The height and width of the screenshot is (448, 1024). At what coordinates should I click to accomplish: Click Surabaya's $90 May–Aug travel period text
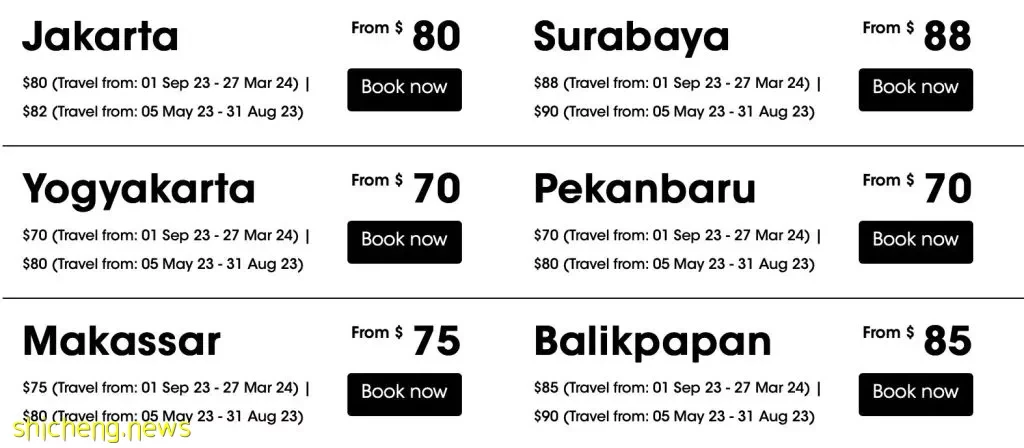[x=674, y=112]
